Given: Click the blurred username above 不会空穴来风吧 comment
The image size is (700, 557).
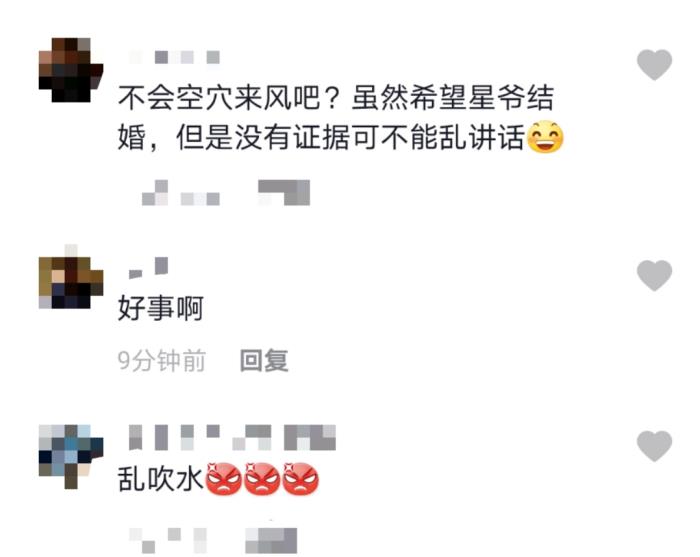Looking at the screenshot, I should pyautogui.click(x=174, y=58).
